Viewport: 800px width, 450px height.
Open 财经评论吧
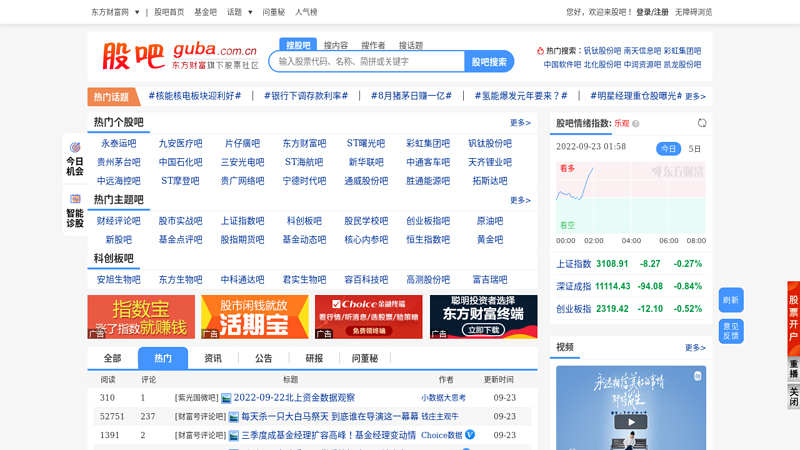click(x=118, y=221)
